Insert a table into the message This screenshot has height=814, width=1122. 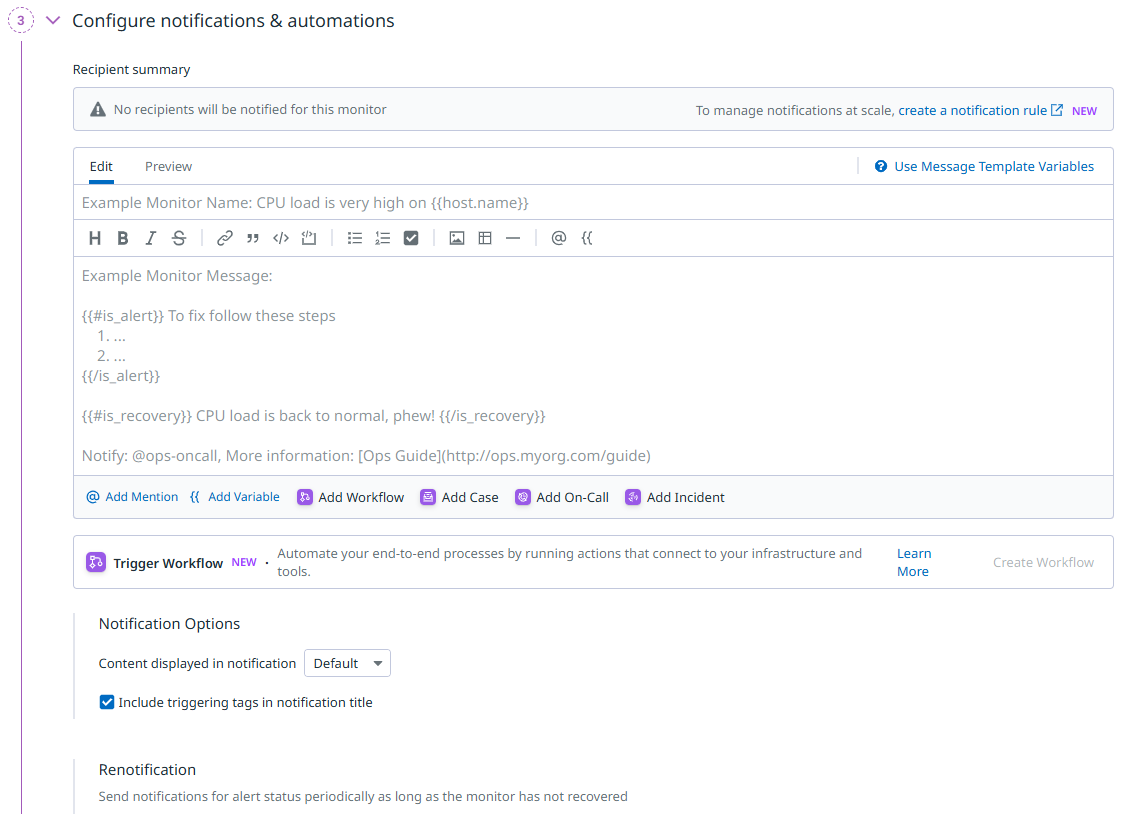pos(485,238)
